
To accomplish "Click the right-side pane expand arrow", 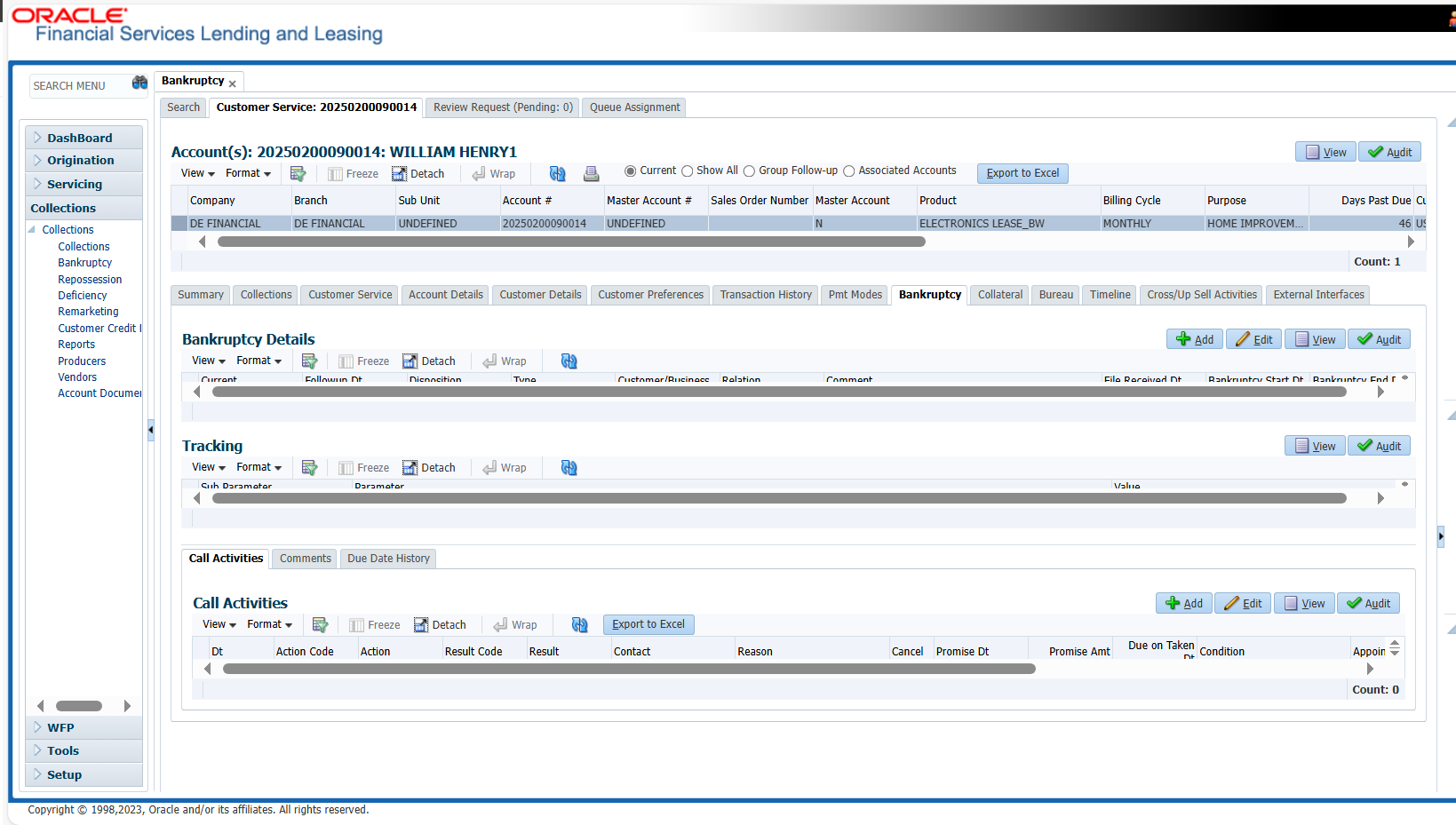I will (x=1441, y=536).
